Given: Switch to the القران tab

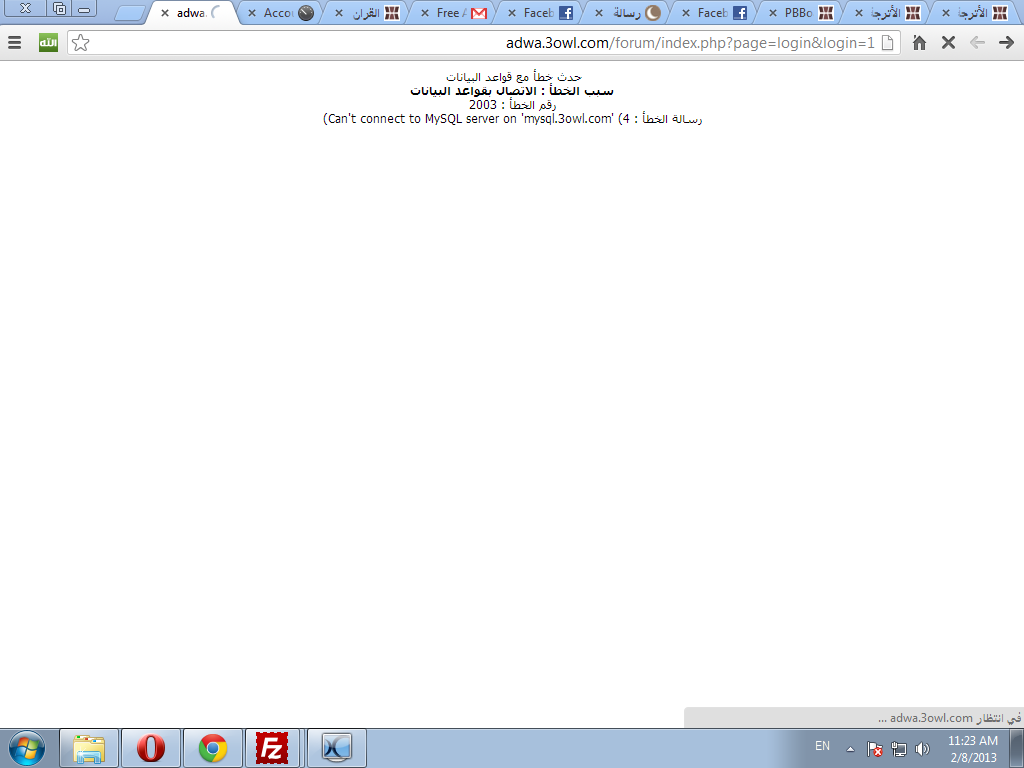Looking at the screenshot, I should point(368,13).
